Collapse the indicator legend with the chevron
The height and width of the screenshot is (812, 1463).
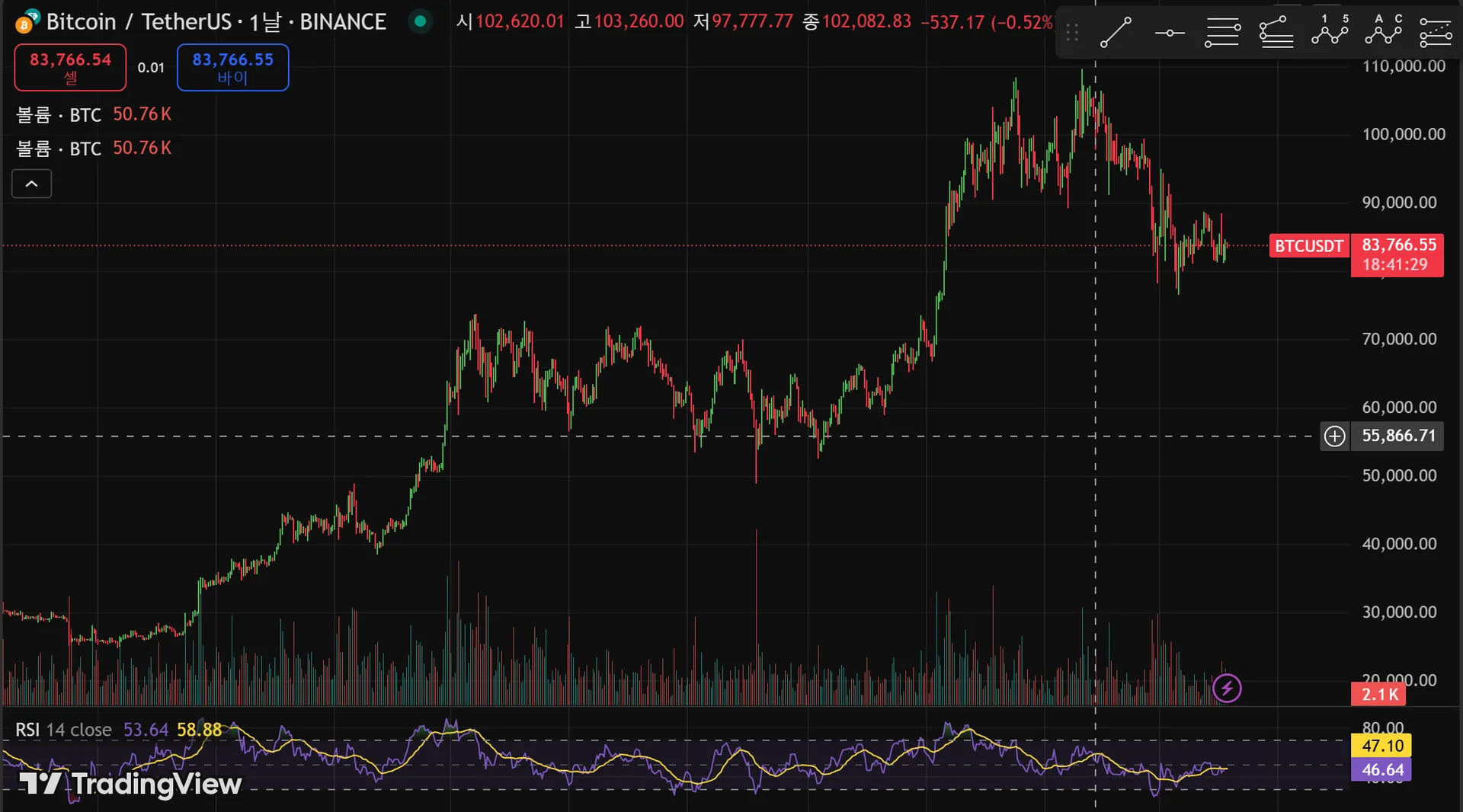pos(32,184)
